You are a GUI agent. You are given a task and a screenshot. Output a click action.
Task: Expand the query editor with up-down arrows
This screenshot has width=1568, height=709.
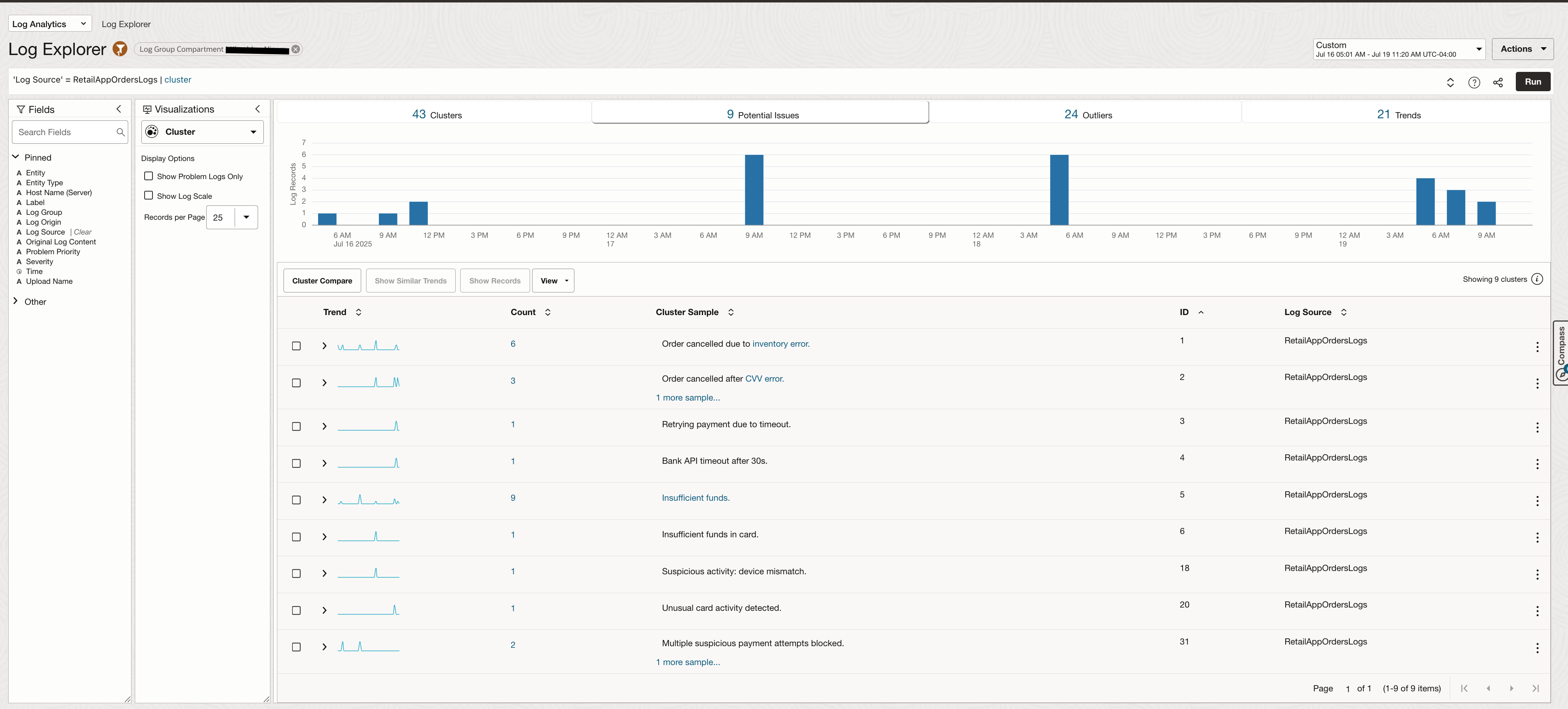(1450, 83)
